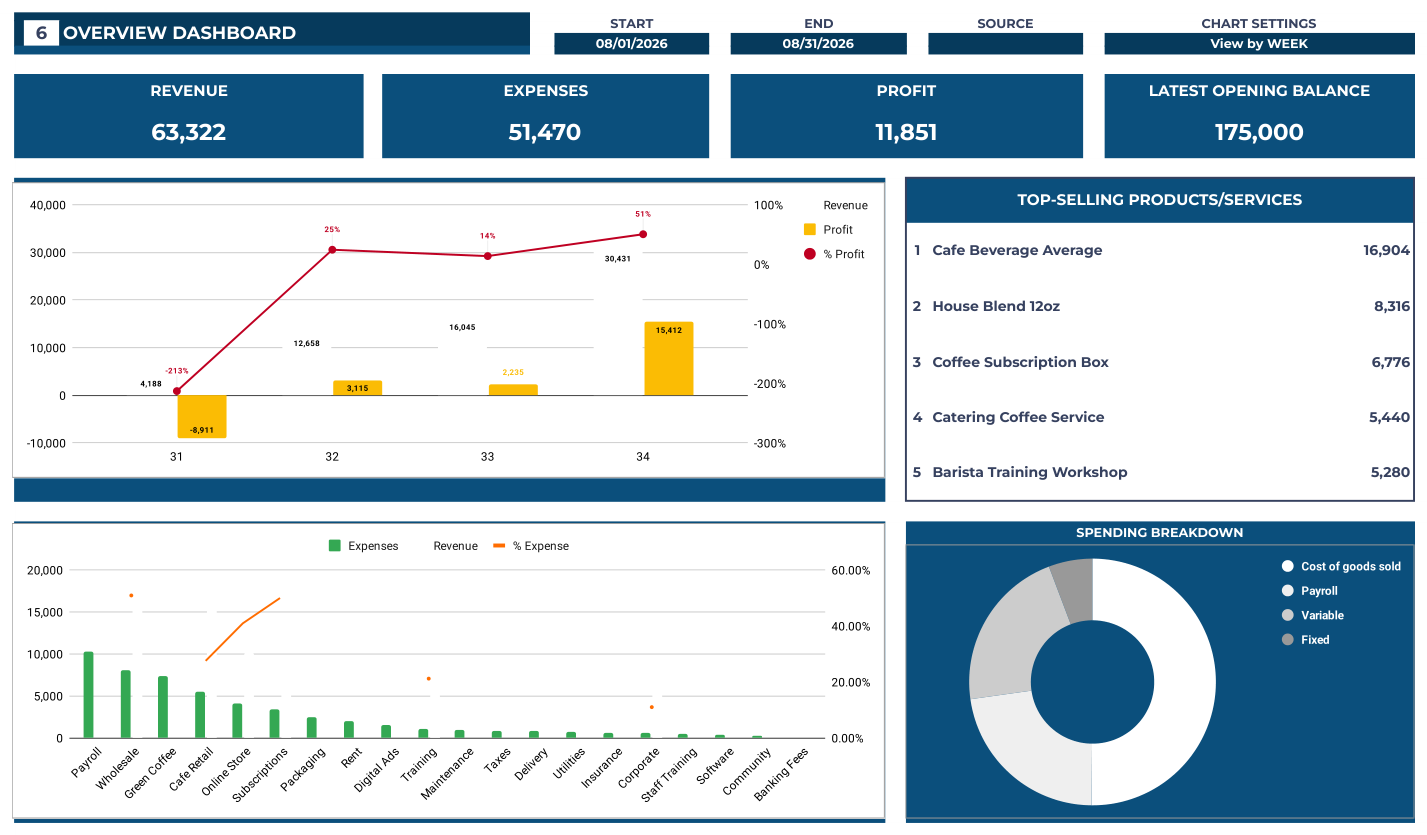Click the Green Coffee expense bar
Image resolution: width=1427 pixels, height=835 pixels.
pyautogui.click(x=163, y=707)
